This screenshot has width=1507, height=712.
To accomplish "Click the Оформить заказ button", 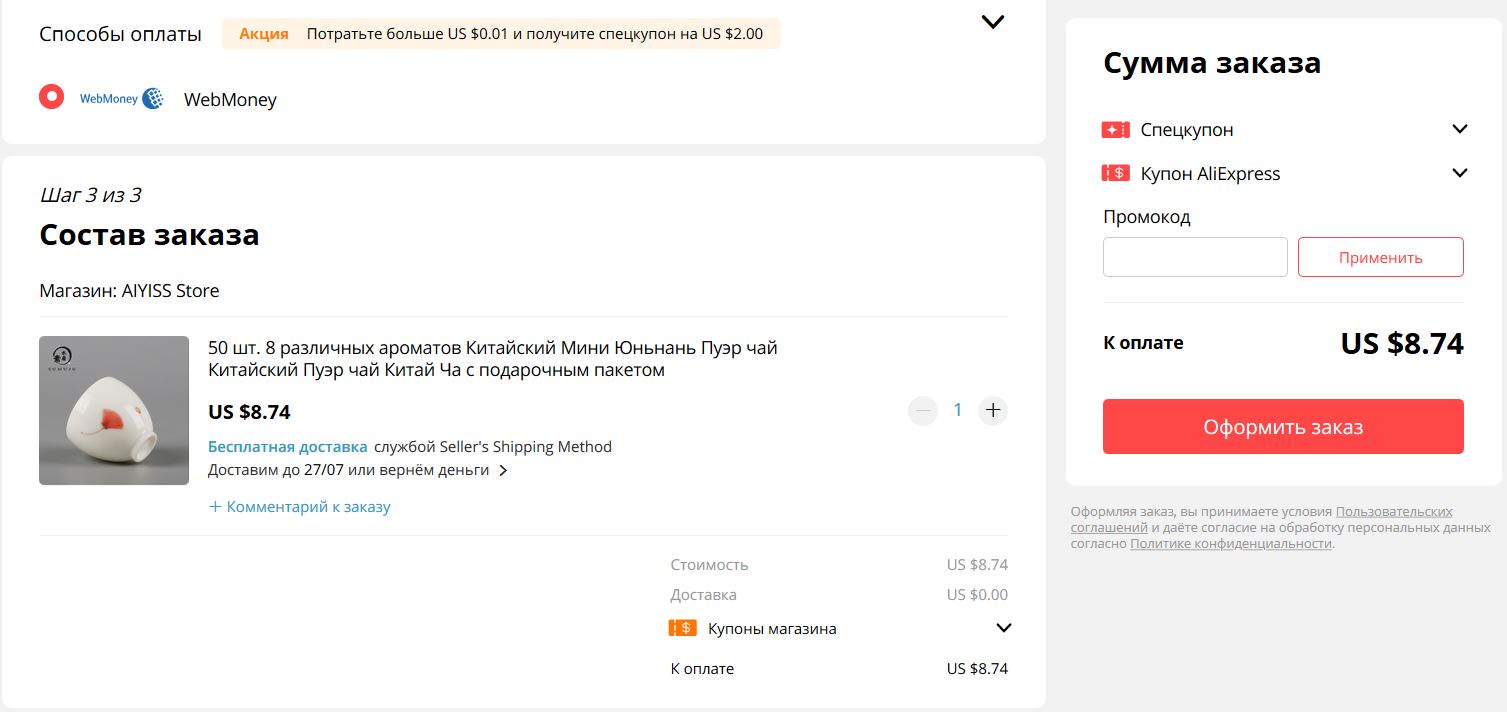I will pyautogui.click(x=1283, y=427).
